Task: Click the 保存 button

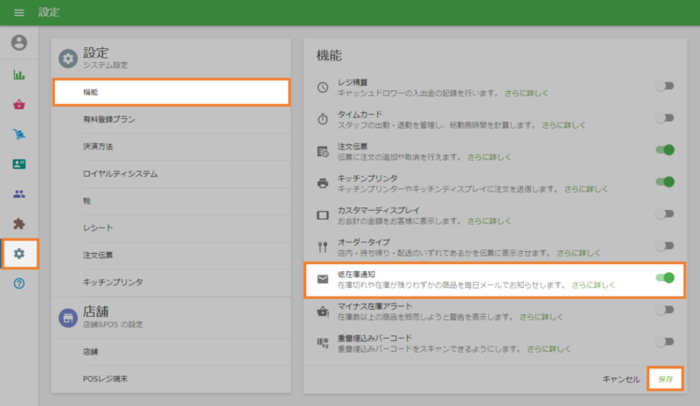Action: click(666, 378)
